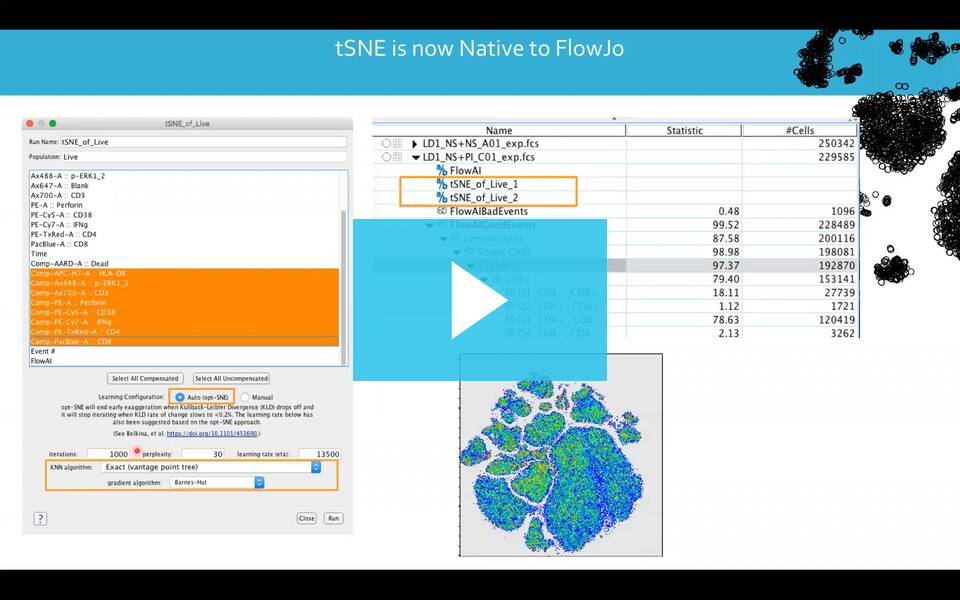
Task: Click the Run Name text field
Action: click(x=203, y=141)
